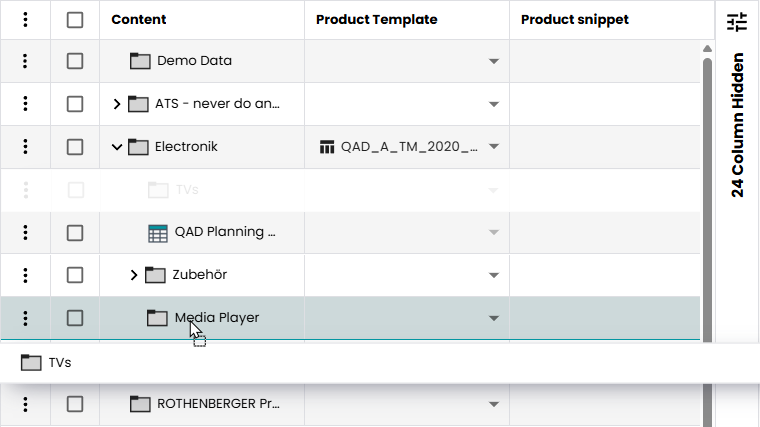Expand the ATS - never do an... folder

[x=117, y=104]
